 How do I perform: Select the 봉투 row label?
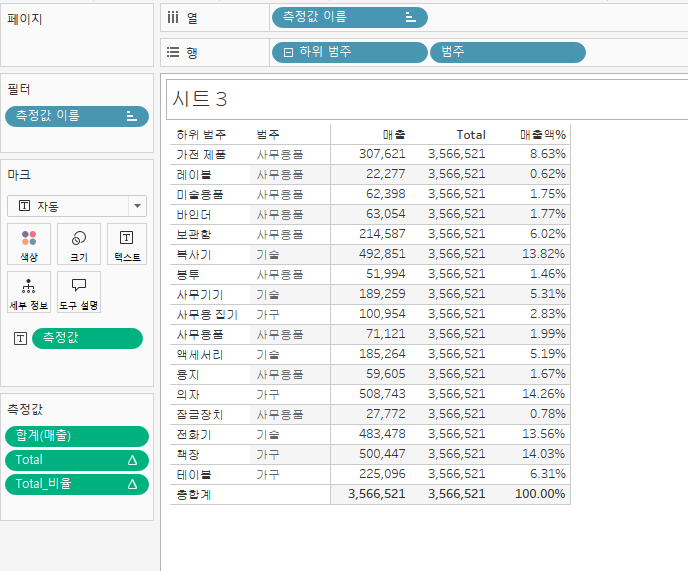188,275
